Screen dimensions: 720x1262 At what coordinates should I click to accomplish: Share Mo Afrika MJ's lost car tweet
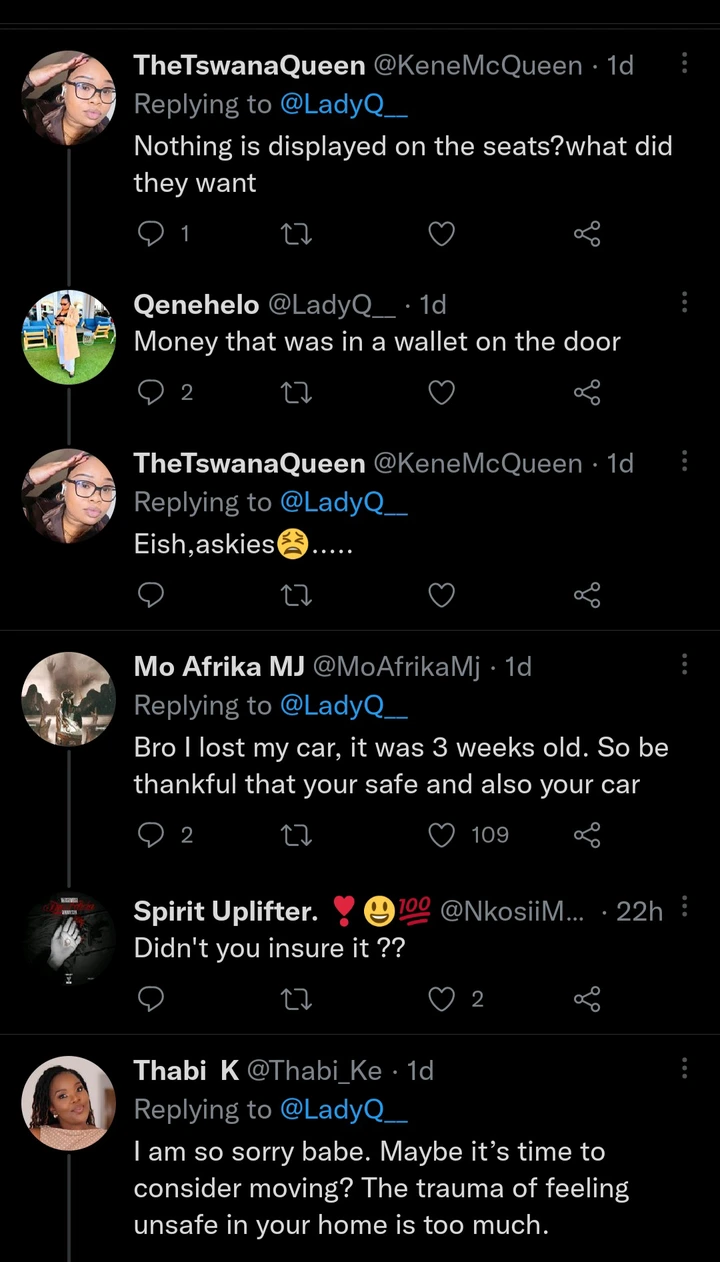pyautogui.click(x=587, y=834)
